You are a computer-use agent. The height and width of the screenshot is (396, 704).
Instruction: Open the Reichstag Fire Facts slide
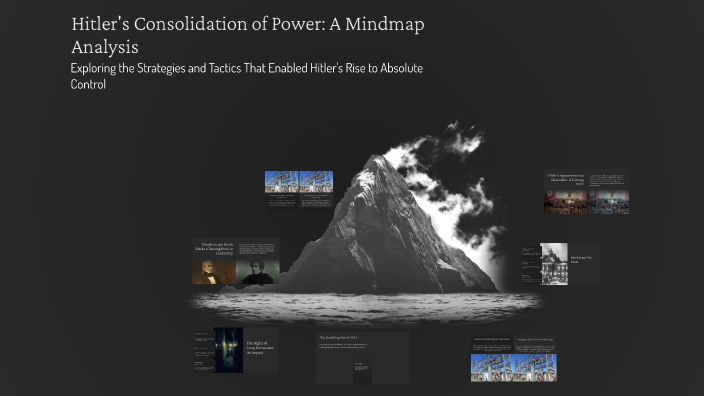[x=561, y=264]
